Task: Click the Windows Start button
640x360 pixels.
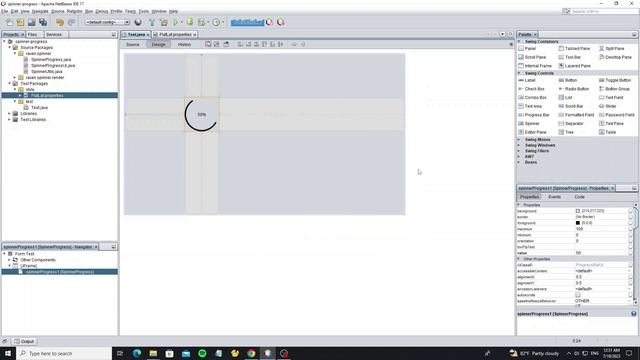Action: pyautogui.click(x=8, y=353)
